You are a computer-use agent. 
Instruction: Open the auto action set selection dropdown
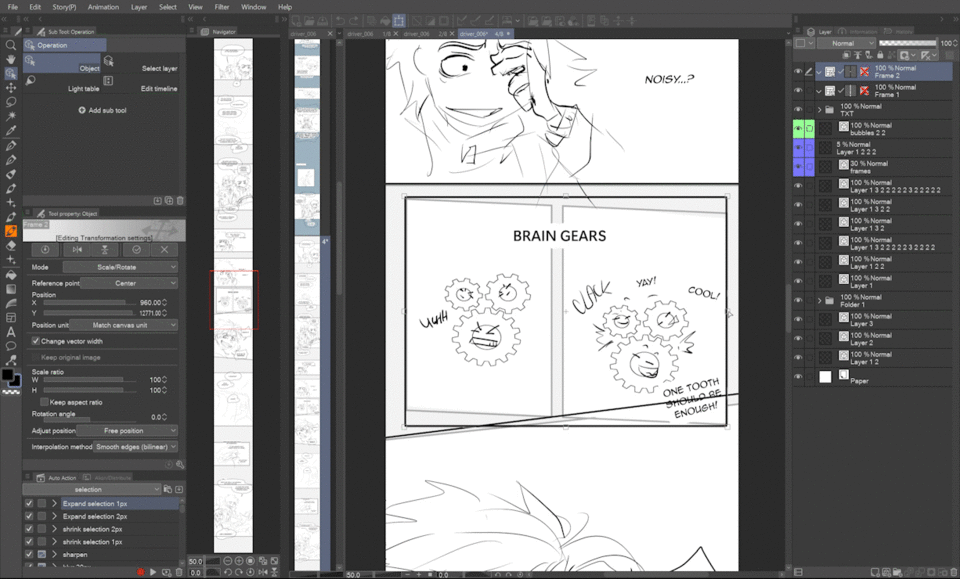tap(92, 490)
